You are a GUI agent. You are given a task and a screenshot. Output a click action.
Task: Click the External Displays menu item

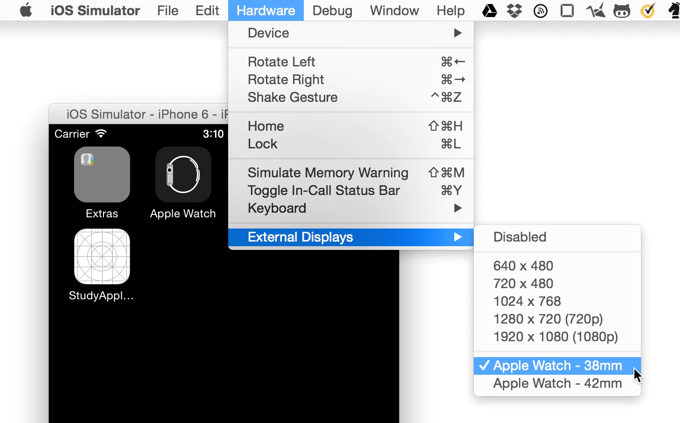click(351, 237)
